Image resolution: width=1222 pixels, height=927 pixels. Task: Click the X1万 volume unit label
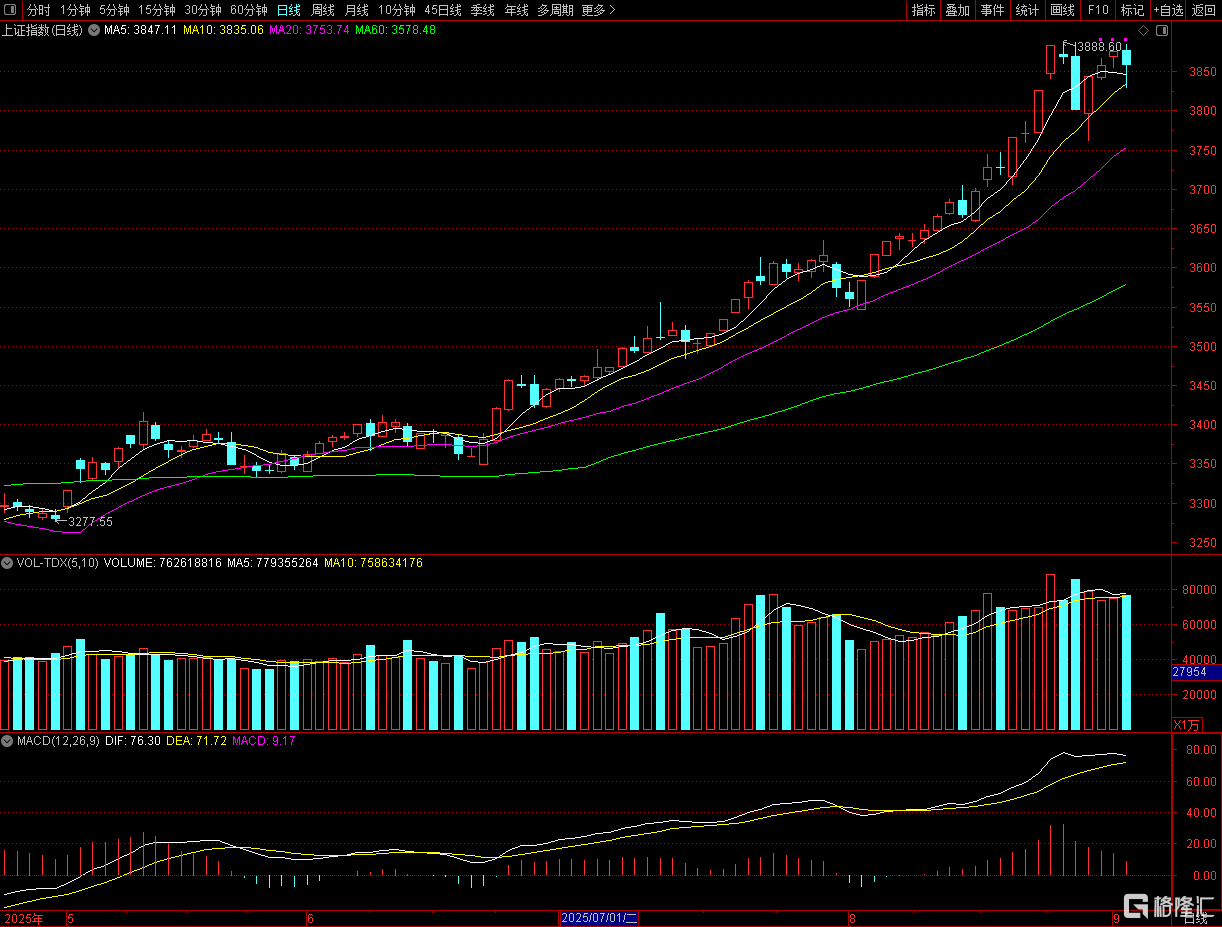[x=1187, y=723]
